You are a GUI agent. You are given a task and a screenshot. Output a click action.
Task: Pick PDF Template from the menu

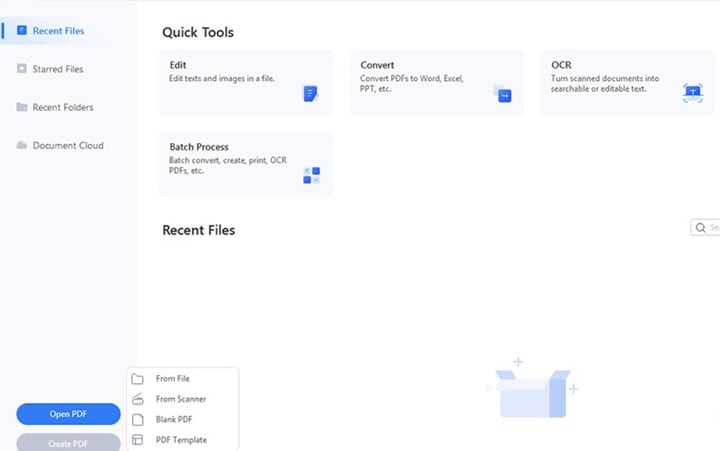[181, 440]
